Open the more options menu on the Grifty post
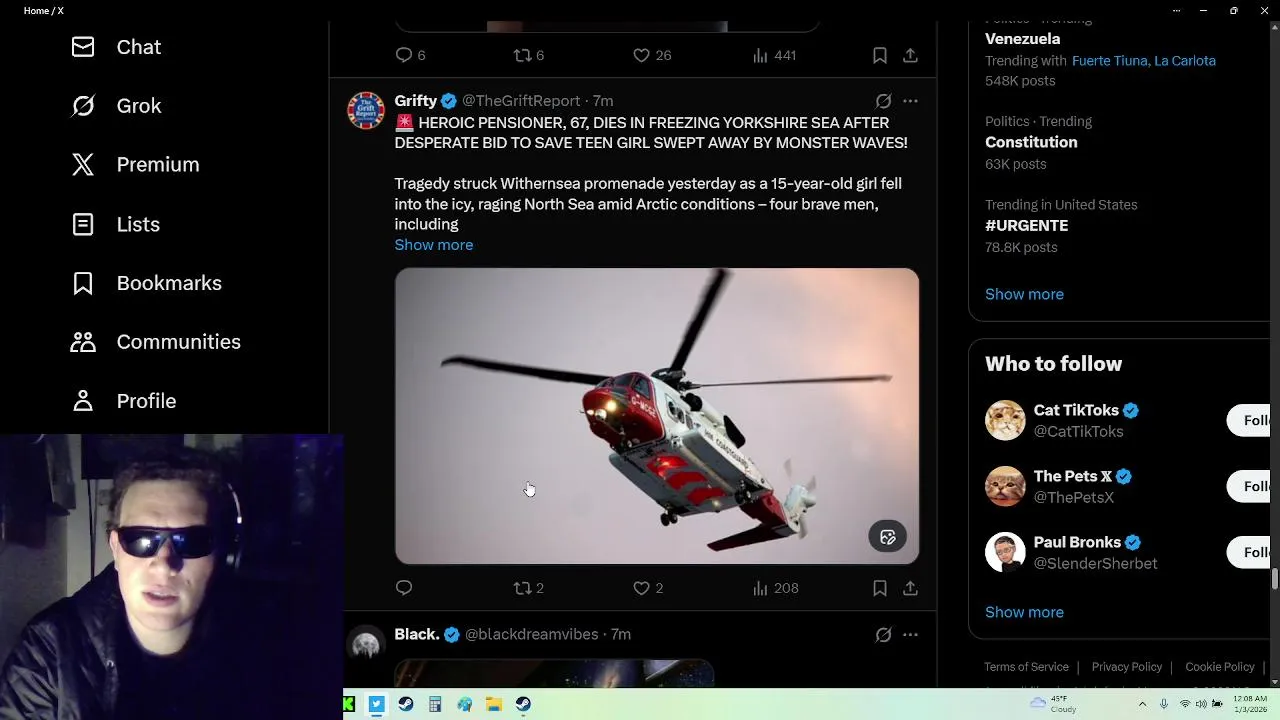This screenshot has height=720, width=1280. (x=910, y=101)
